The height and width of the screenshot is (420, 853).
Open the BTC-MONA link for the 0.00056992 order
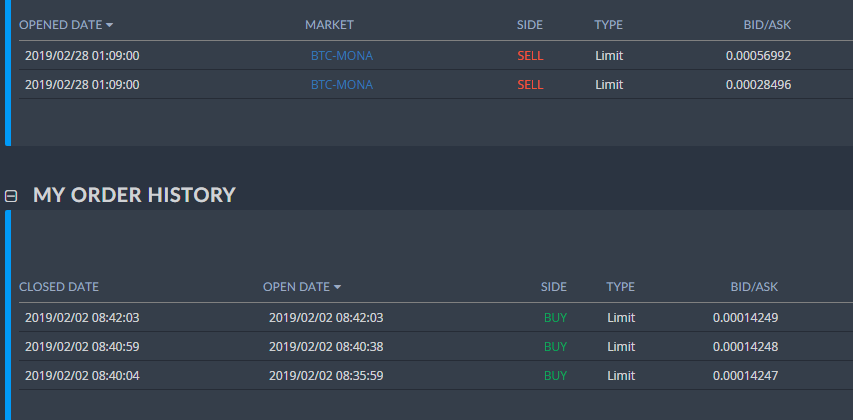pyautogui.click(x=341, y=56)
